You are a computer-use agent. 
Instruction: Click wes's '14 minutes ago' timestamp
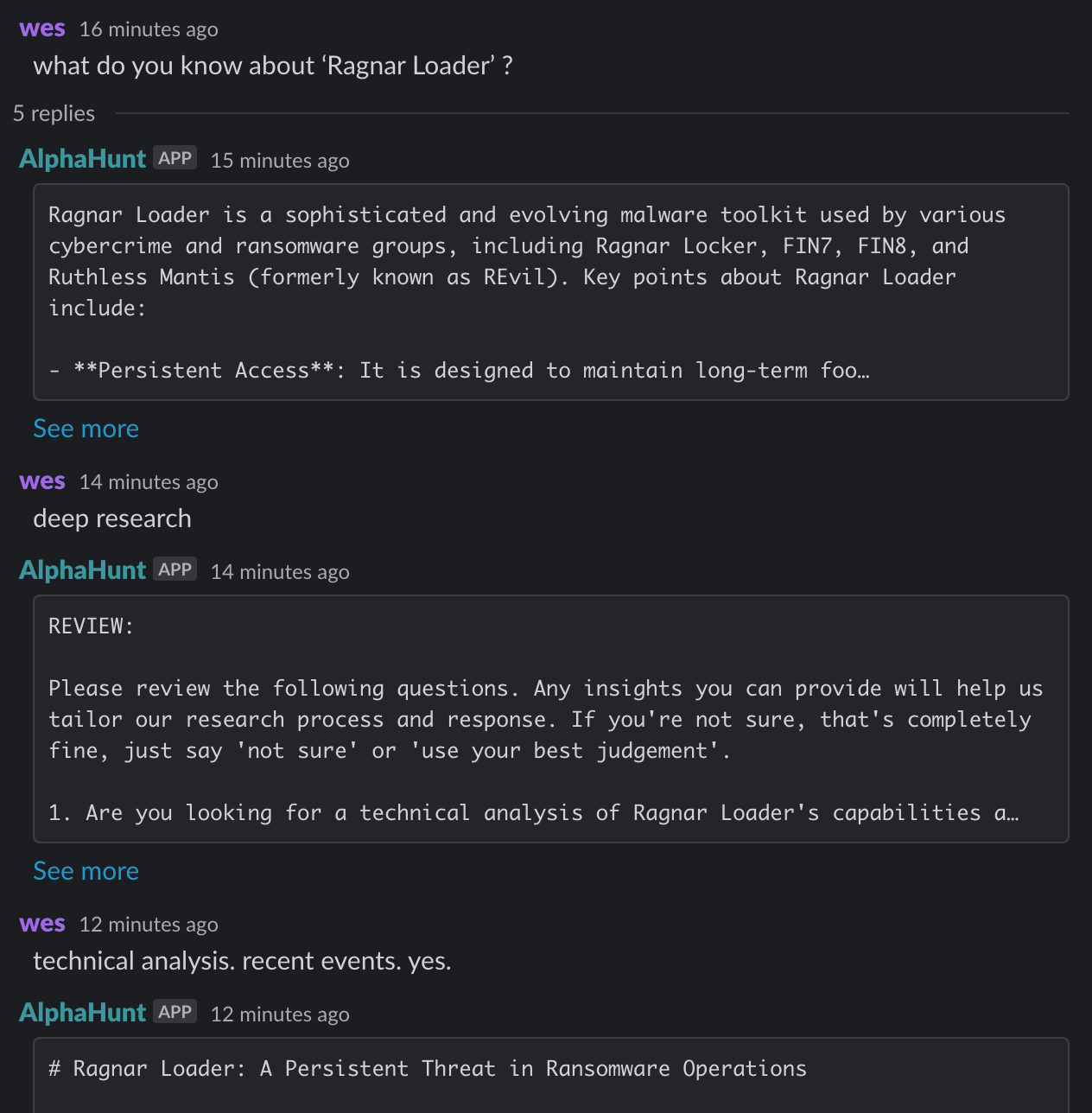pos(149,482)
